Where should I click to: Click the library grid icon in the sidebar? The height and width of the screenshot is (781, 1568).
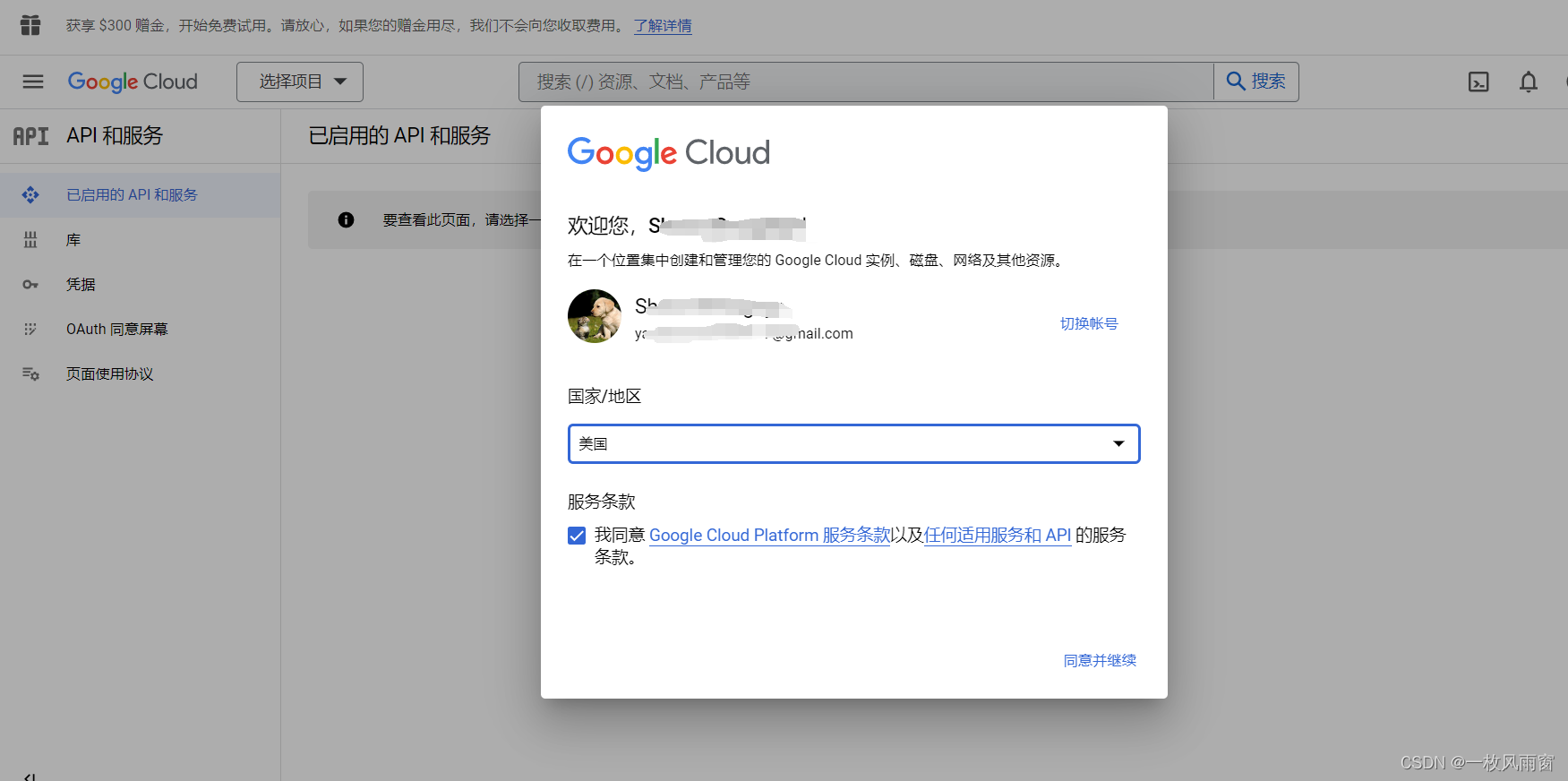30,239
